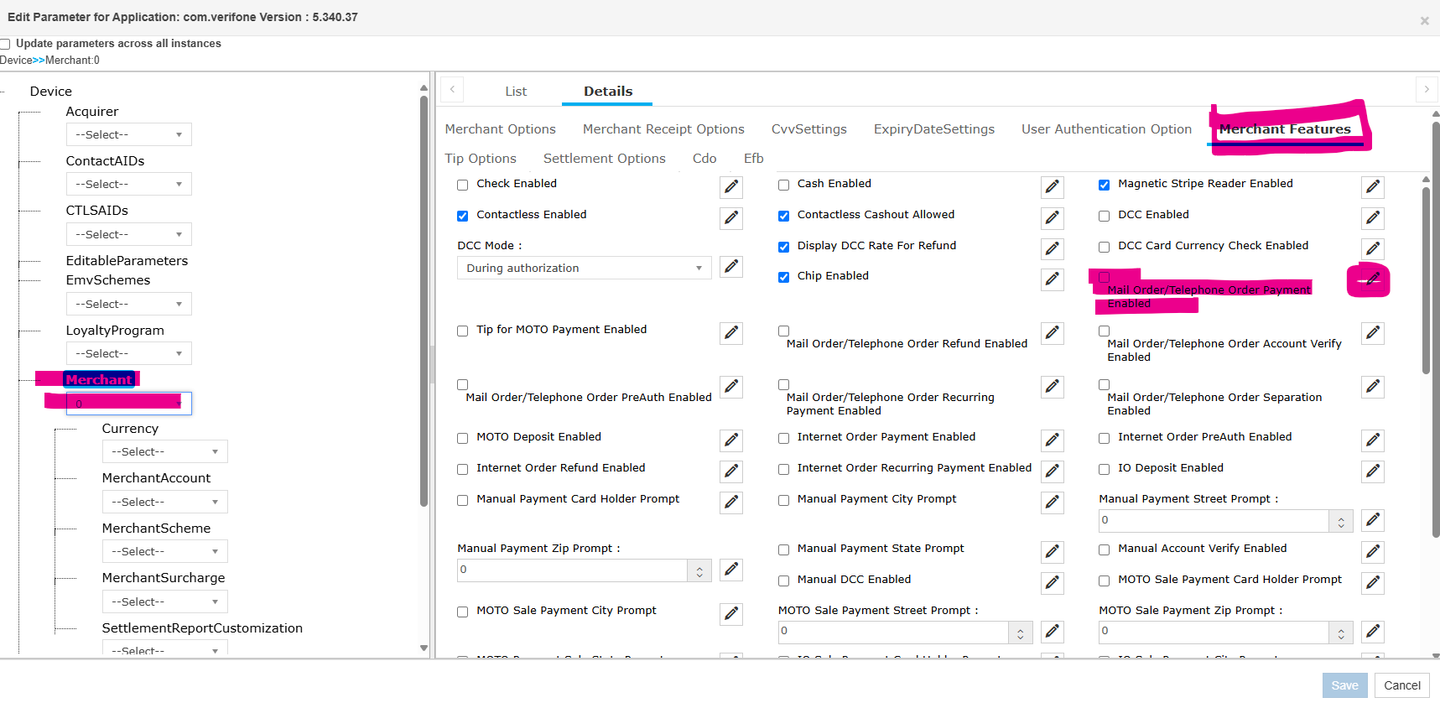Viewport: 1440px width, 709px height.
Task: Uncheck the Contactless Enabled checkbox
Action: pos(462,216)
